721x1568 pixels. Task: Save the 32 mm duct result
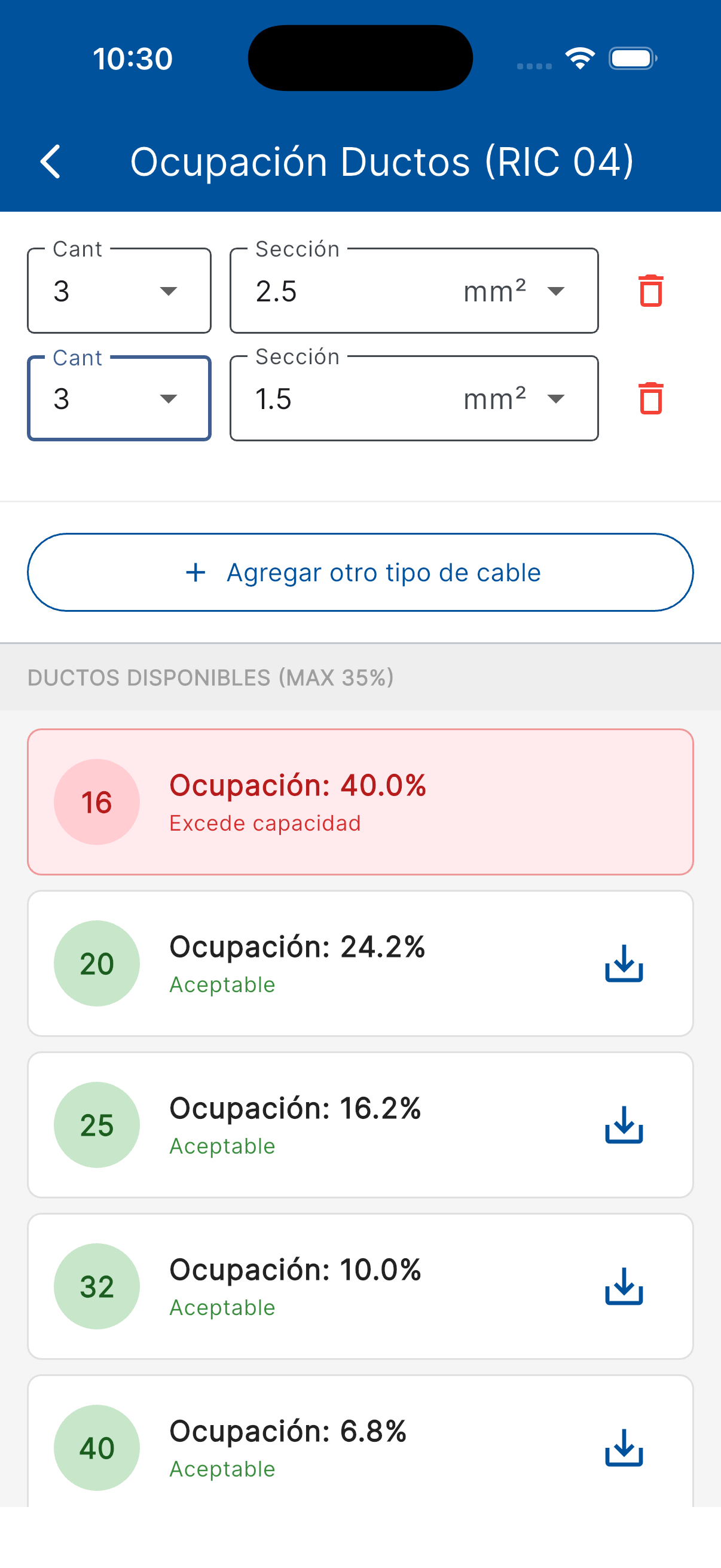point(624,1286)
